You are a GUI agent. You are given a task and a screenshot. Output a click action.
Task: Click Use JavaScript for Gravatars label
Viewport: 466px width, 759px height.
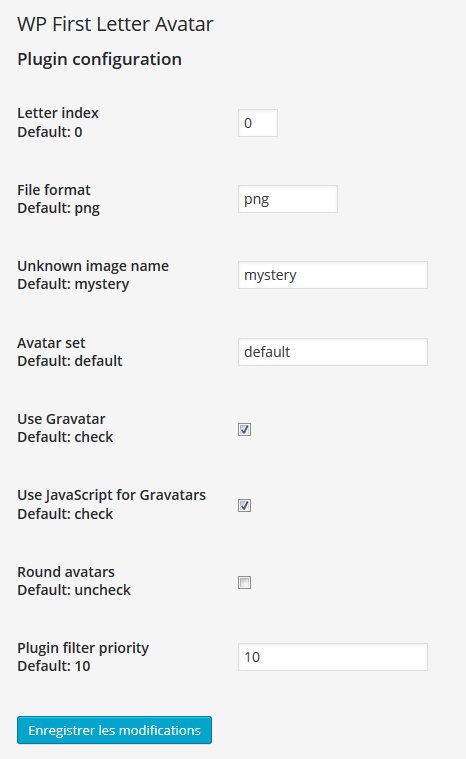111,495
